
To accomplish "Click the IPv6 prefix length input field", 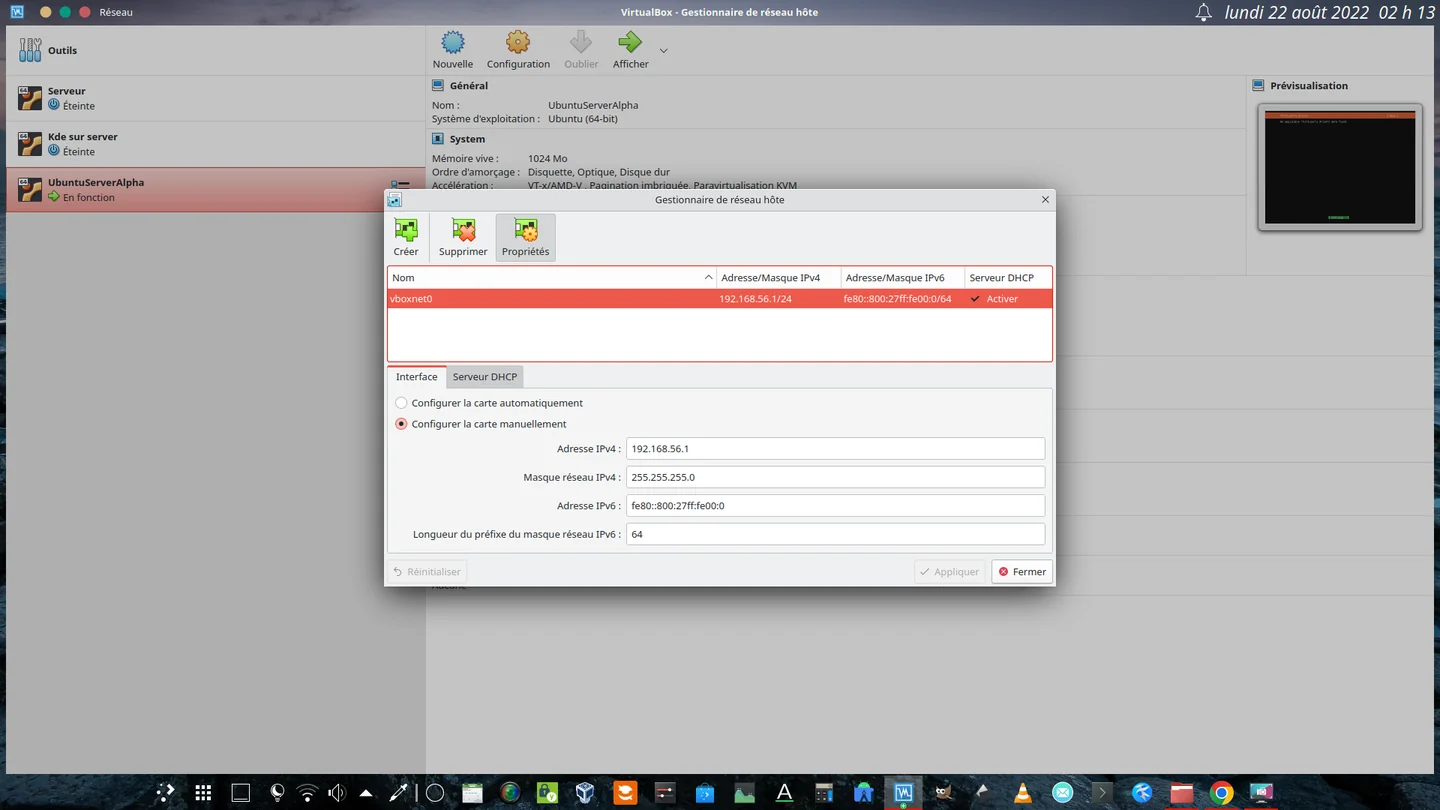I will [835, 534].
